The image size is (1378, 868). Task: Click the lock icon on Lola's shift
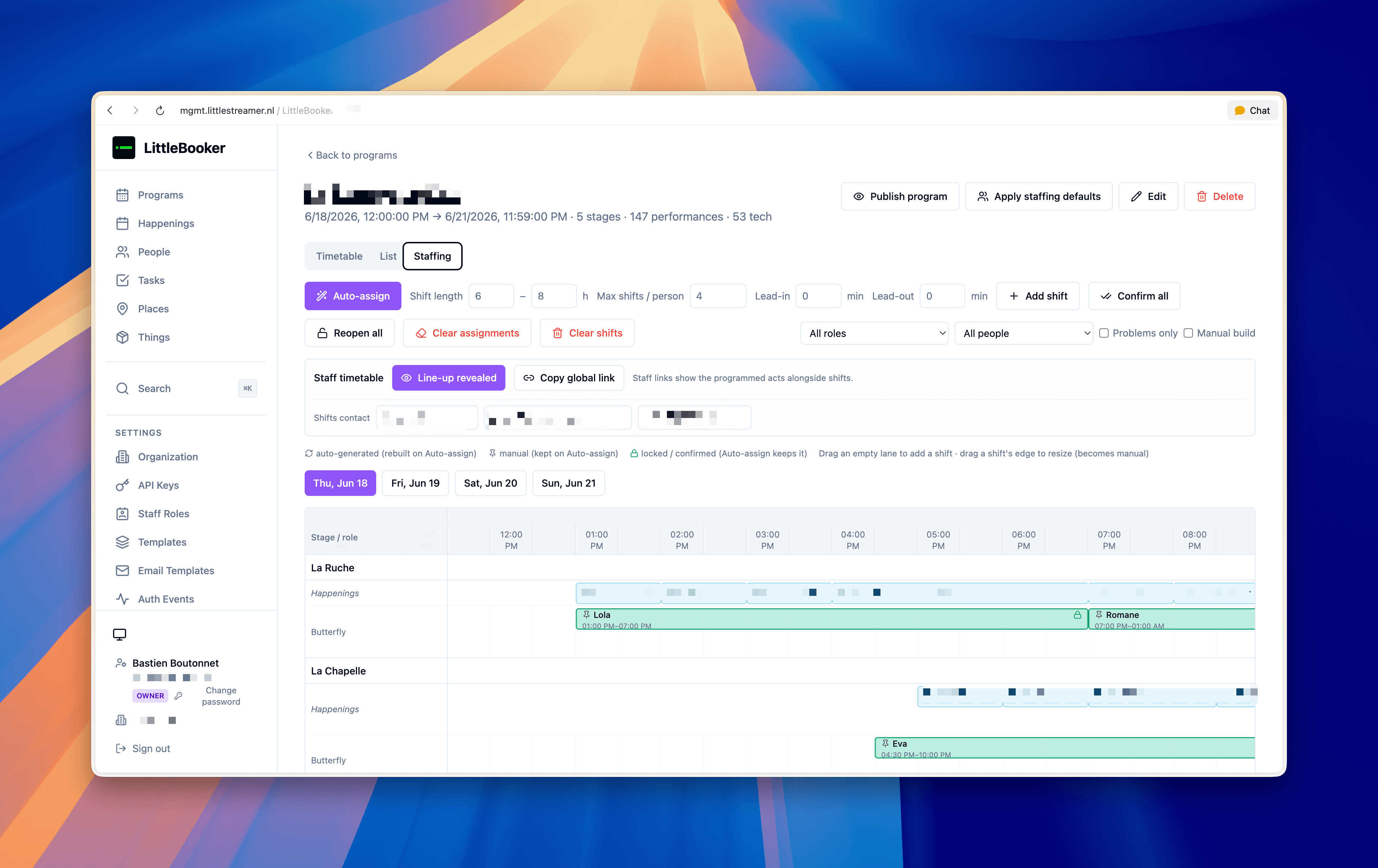click(1078, 615)
